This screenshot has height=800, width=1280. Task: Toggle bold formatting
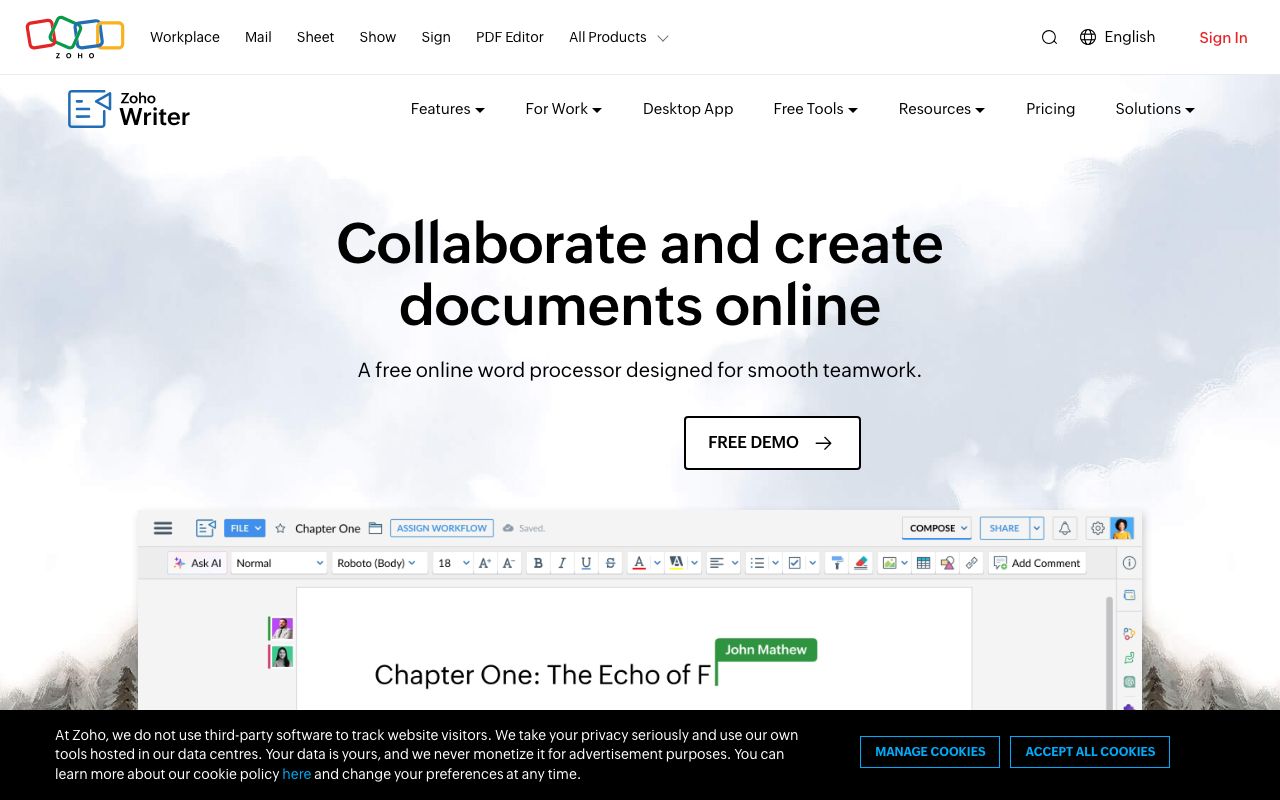pyautogui.click(x=538, y=563)
